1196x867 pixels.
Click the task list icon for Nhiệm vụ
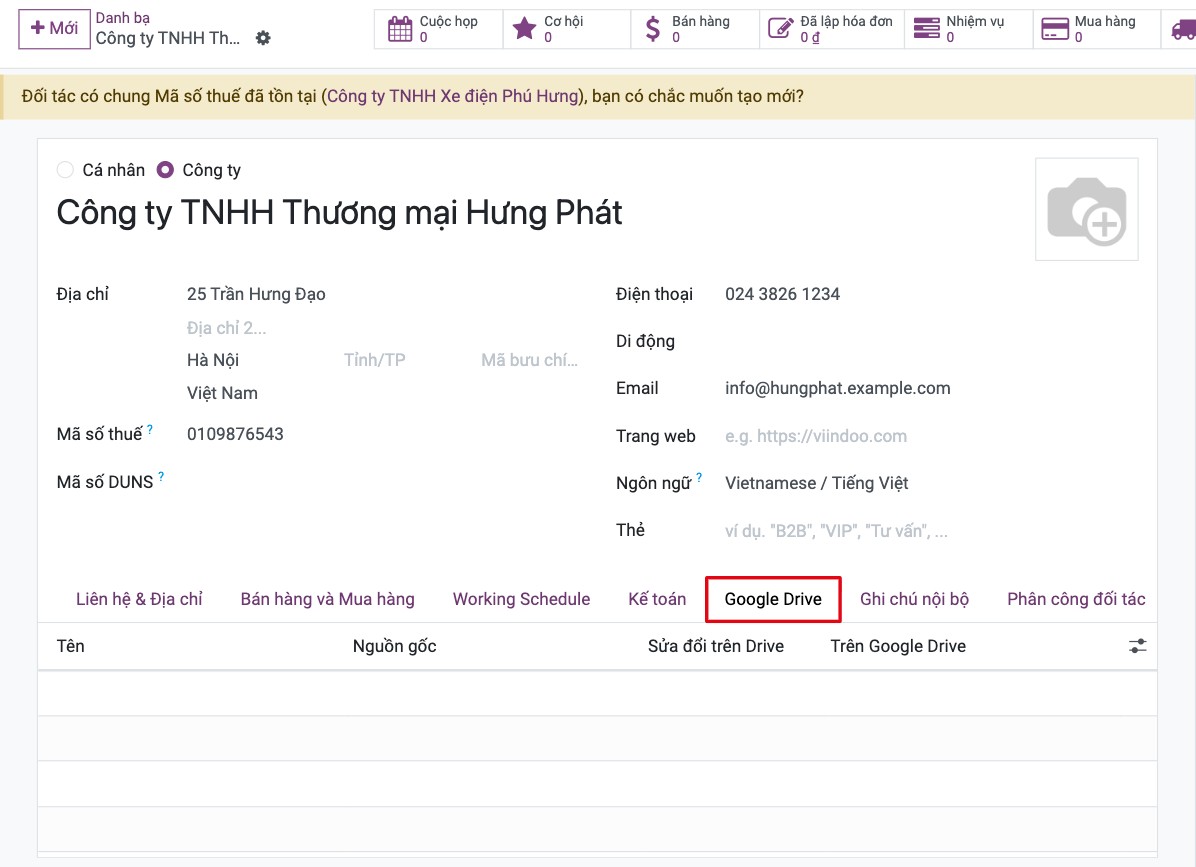click(x=927, y=29)
